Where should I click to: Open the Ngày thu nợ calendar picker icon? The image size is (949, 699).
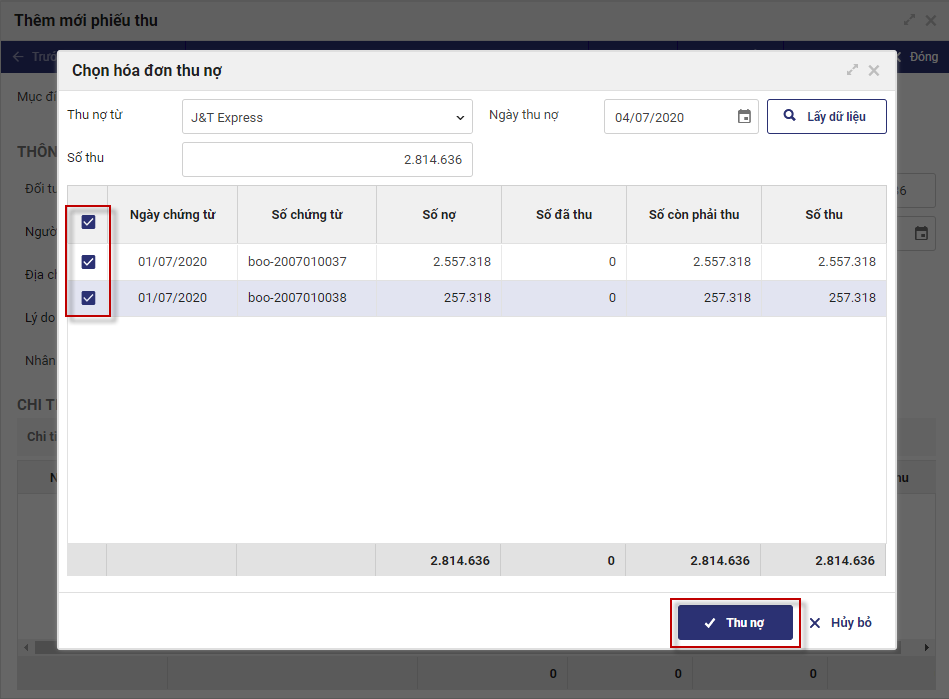point(744,116)
